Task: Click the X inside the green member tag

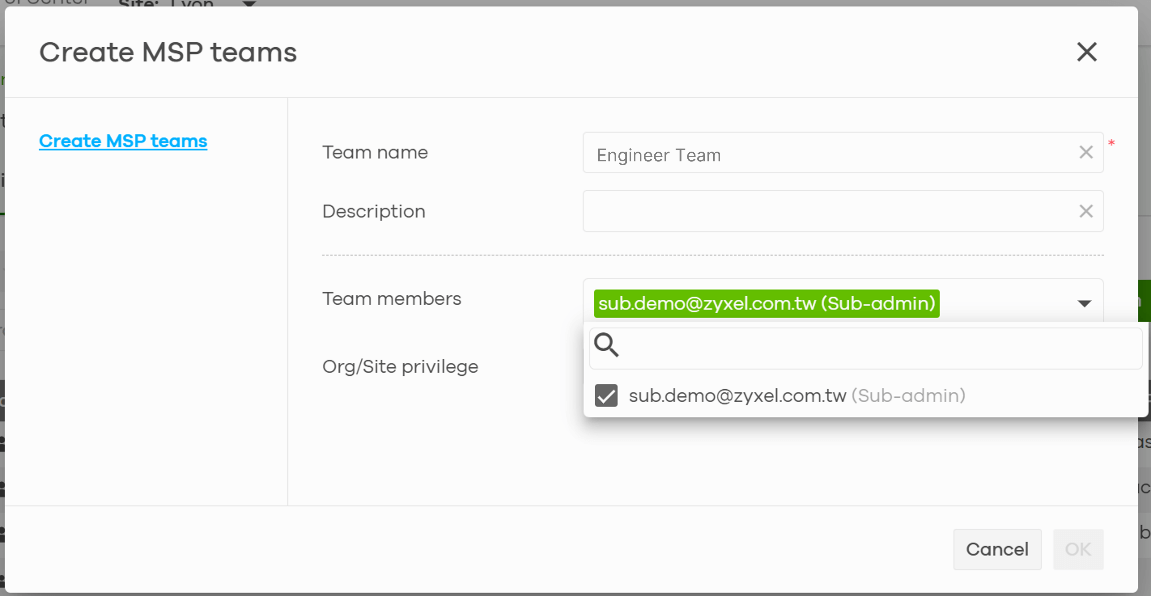Action: [928, 303]
